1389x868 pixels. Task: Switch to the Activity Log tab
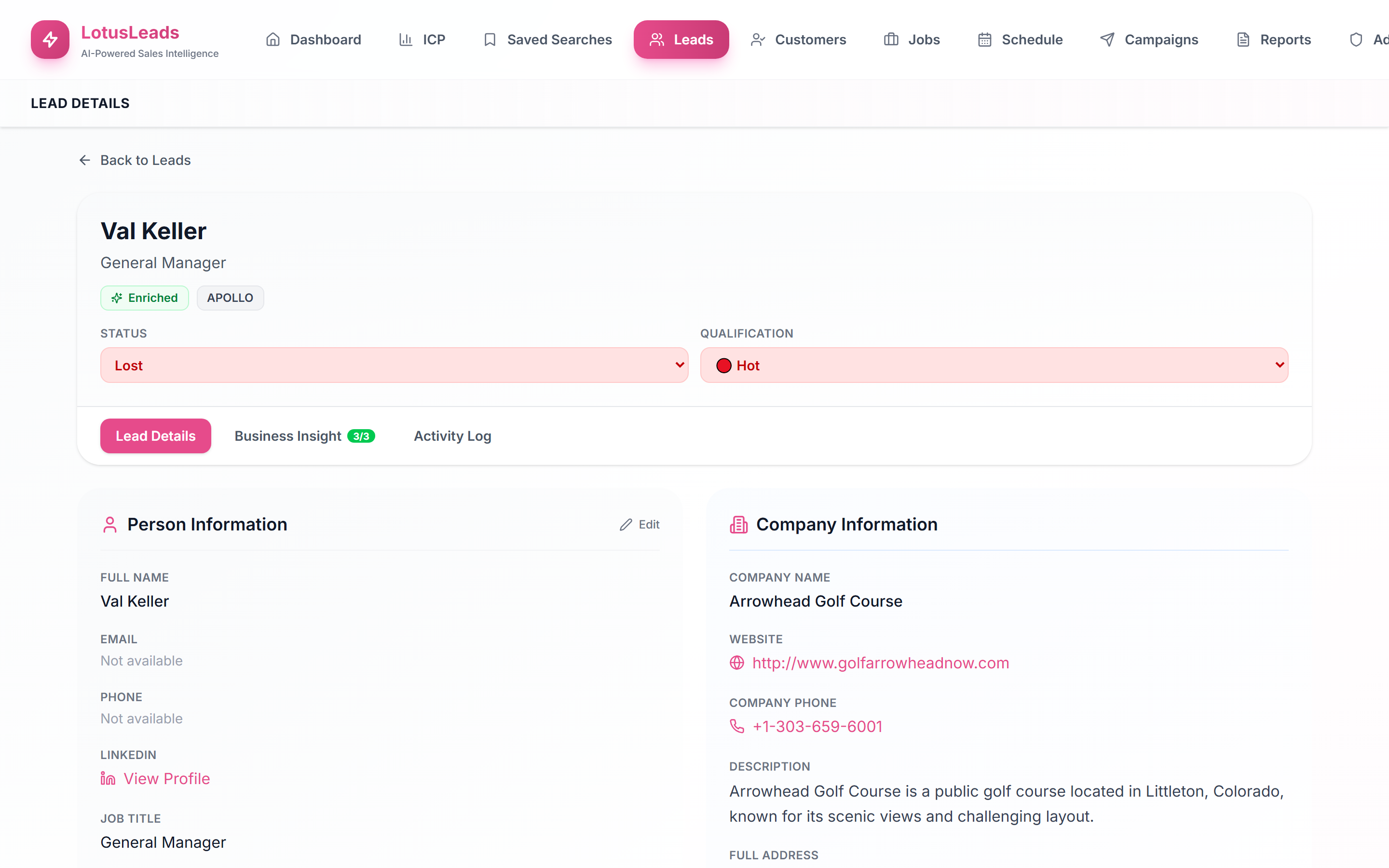(452, 436)
